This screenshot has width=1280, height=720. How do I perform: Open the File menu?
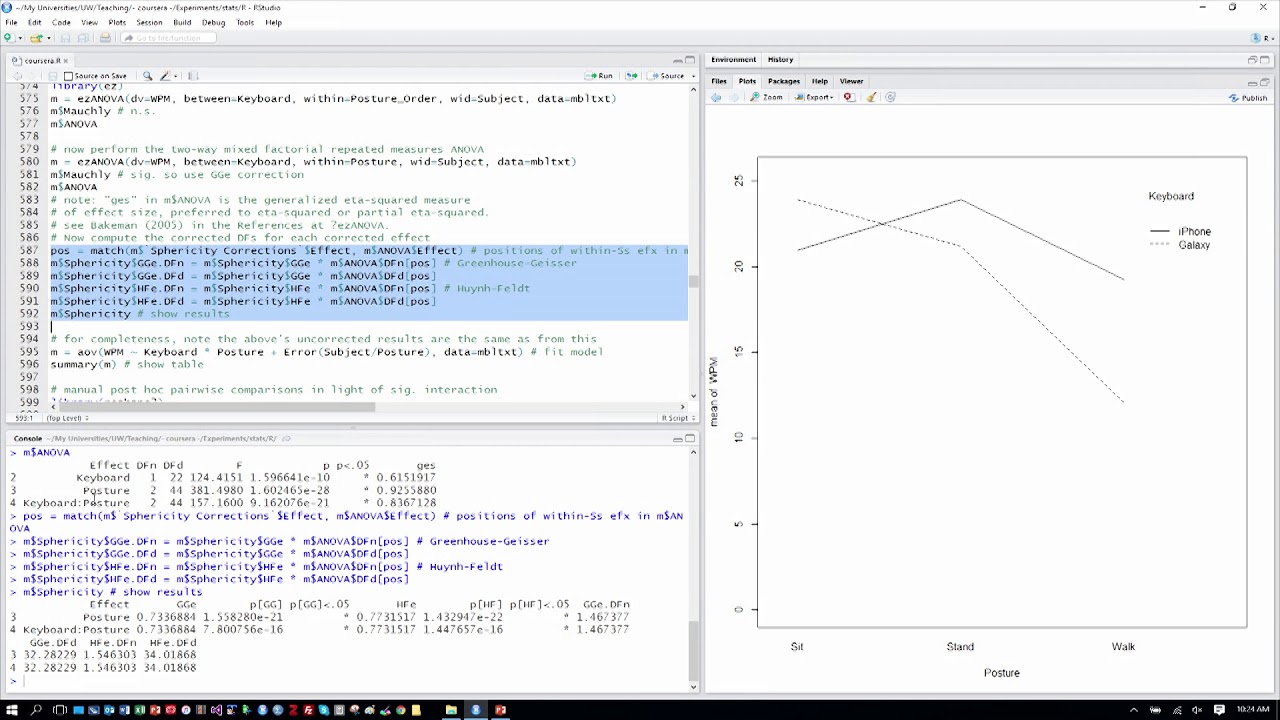11,22
